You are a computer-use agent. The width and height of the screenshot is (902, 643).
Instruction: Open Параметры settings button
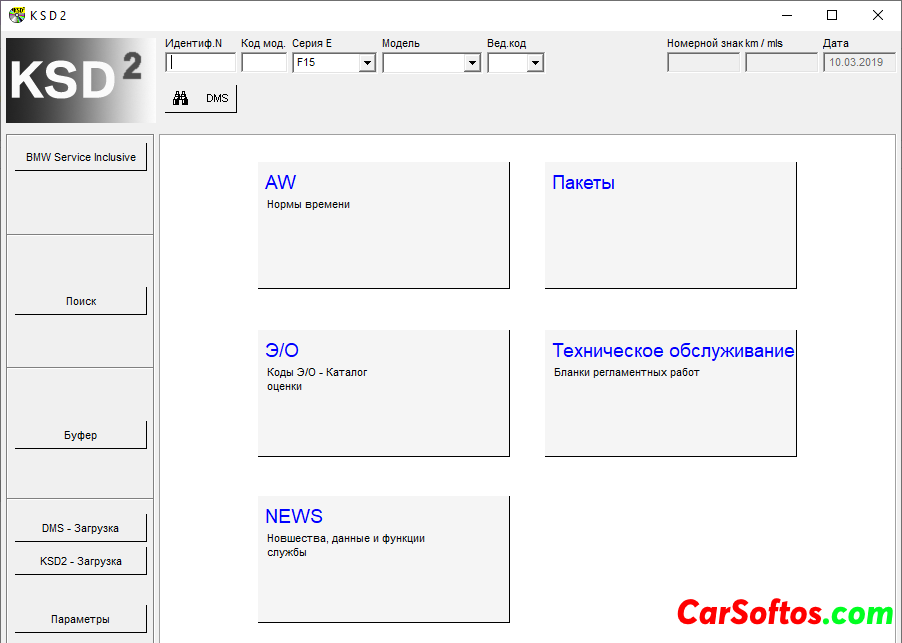81,619
